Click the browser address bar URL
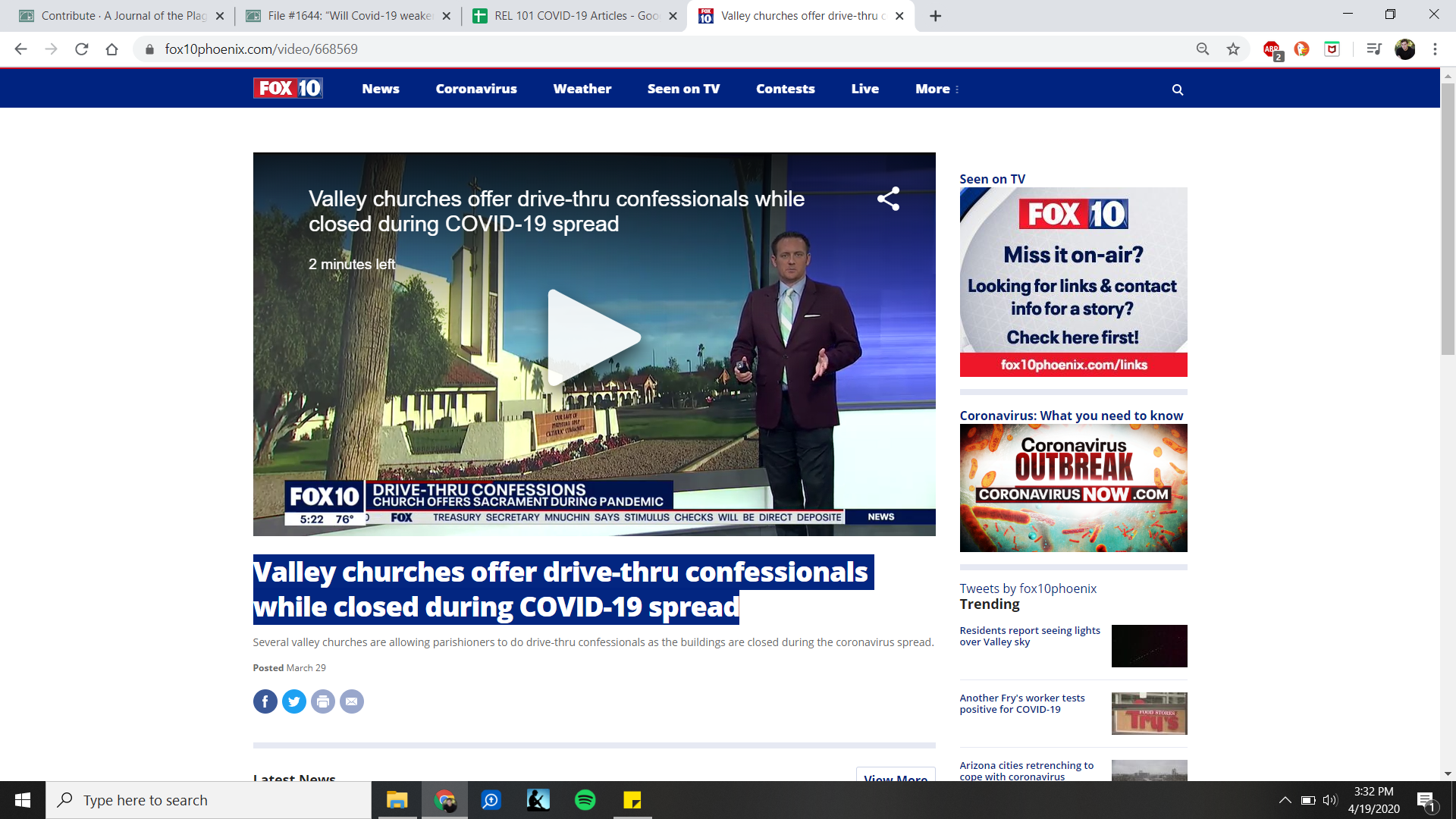 click(x=261, y=49)
